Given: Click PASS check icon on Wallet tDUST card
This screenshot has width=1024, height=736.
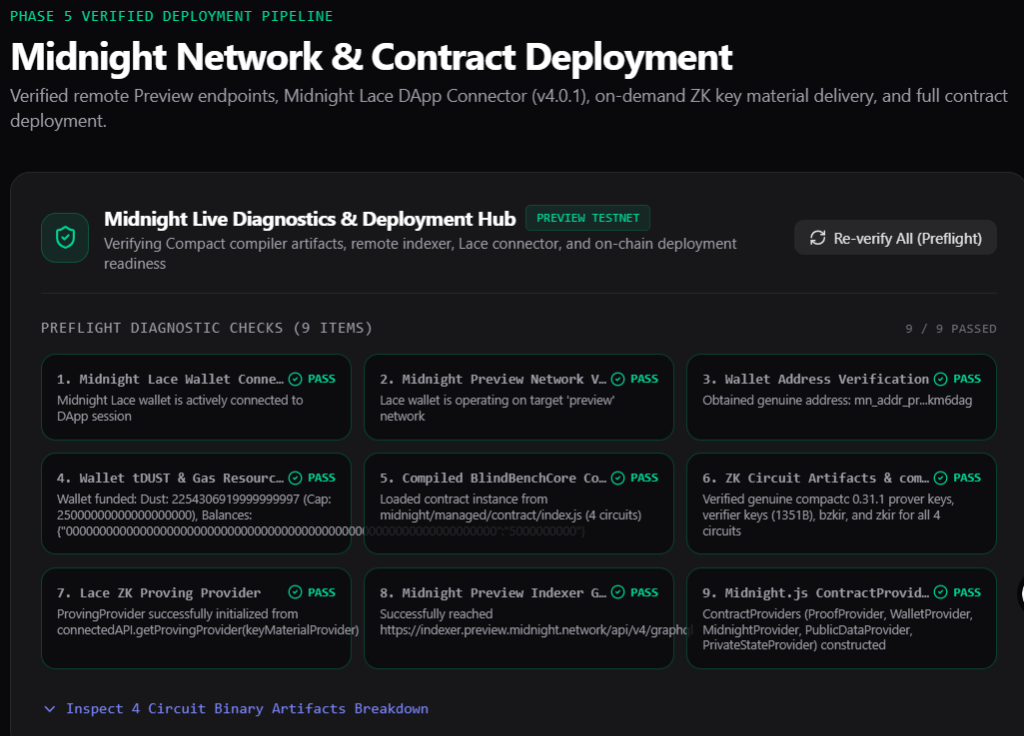Looking at the screenshot, I should [295, 478].
